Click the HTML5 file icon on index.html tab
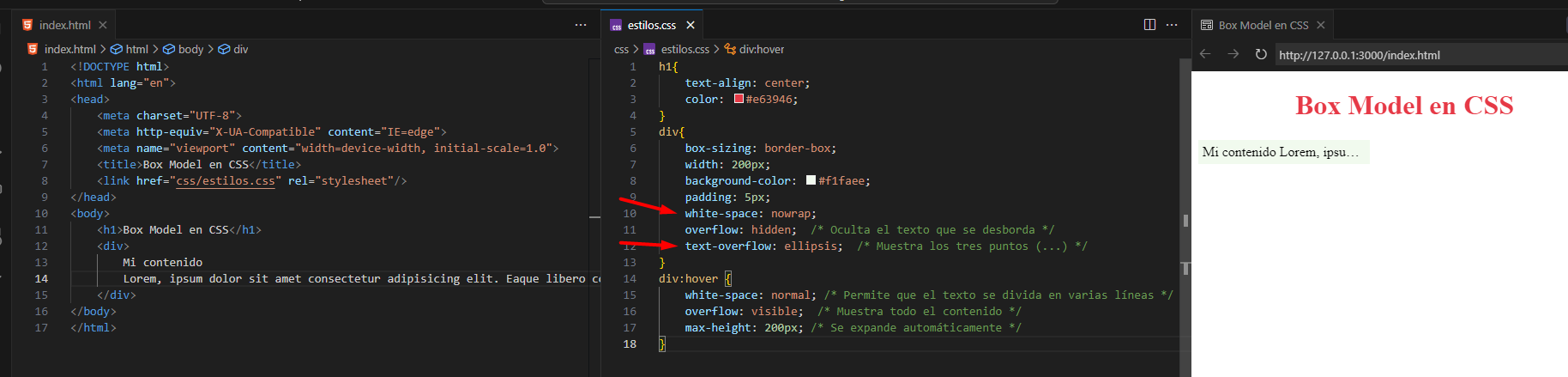This screenshot has width=1568, height=377. (x=27, y=25)
